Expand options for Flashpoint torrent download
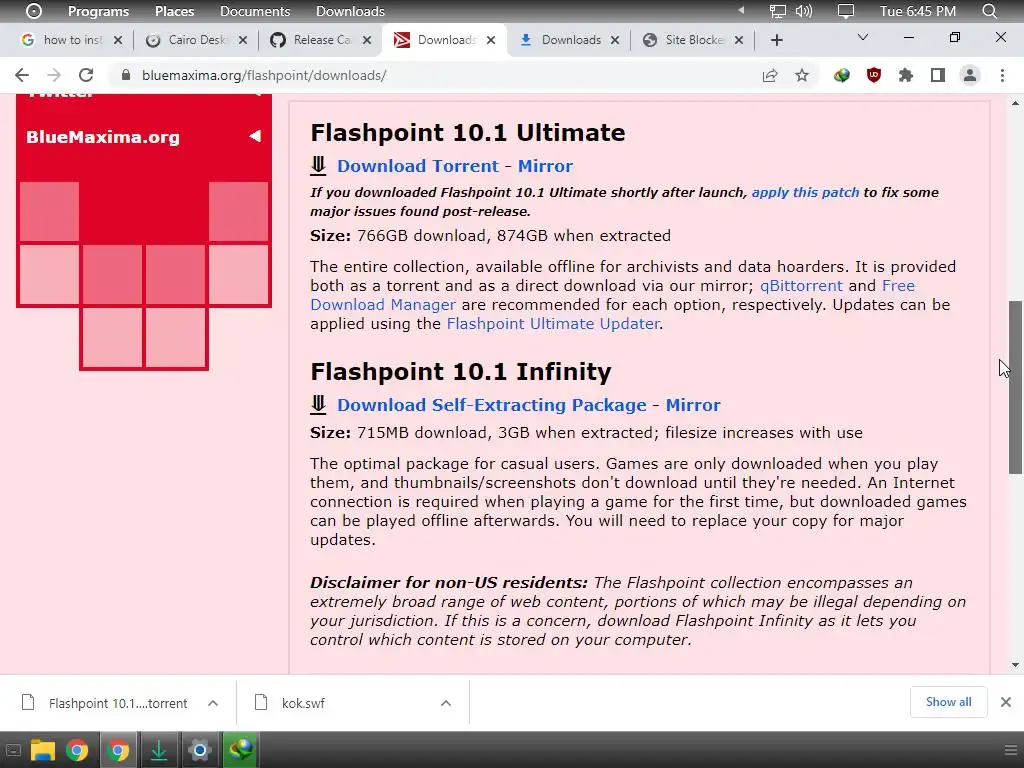The width and height of the screenshot is (1024, 768). [213, 703]
